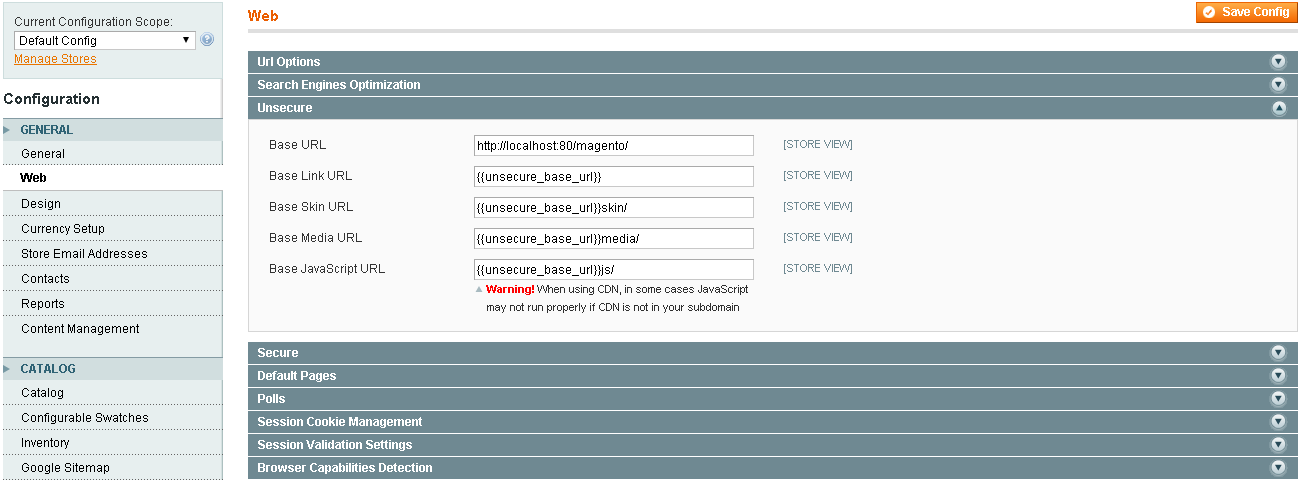Collapse the CATALOG sidebar group
Viewport: 1300px width, 480px height.
coord(48,369)
